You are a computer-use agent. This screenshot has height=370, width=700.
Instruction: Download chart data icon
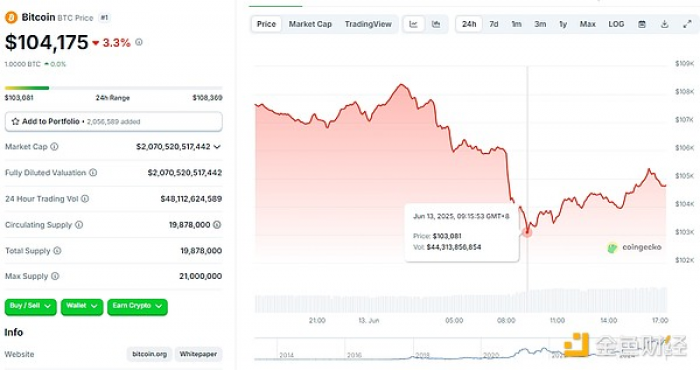pos(664,24)
